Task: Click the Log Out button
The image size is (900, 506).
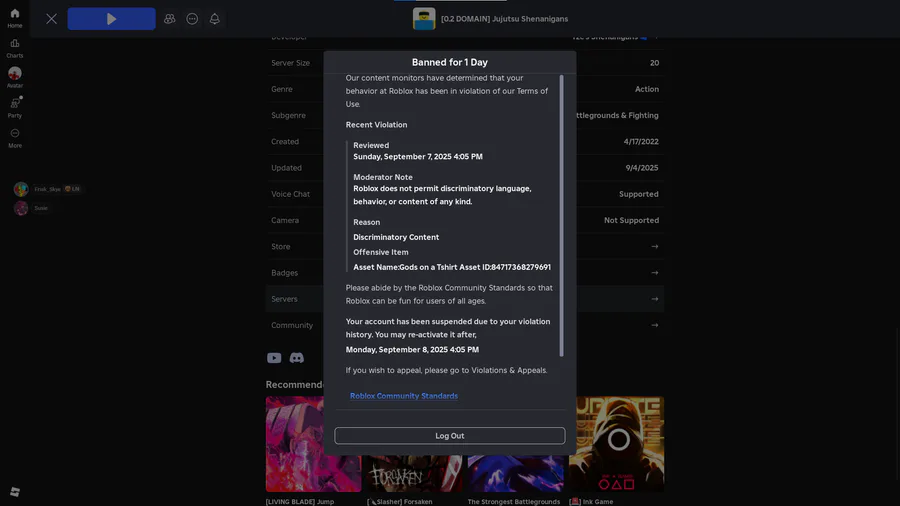Action: (450, 435)
